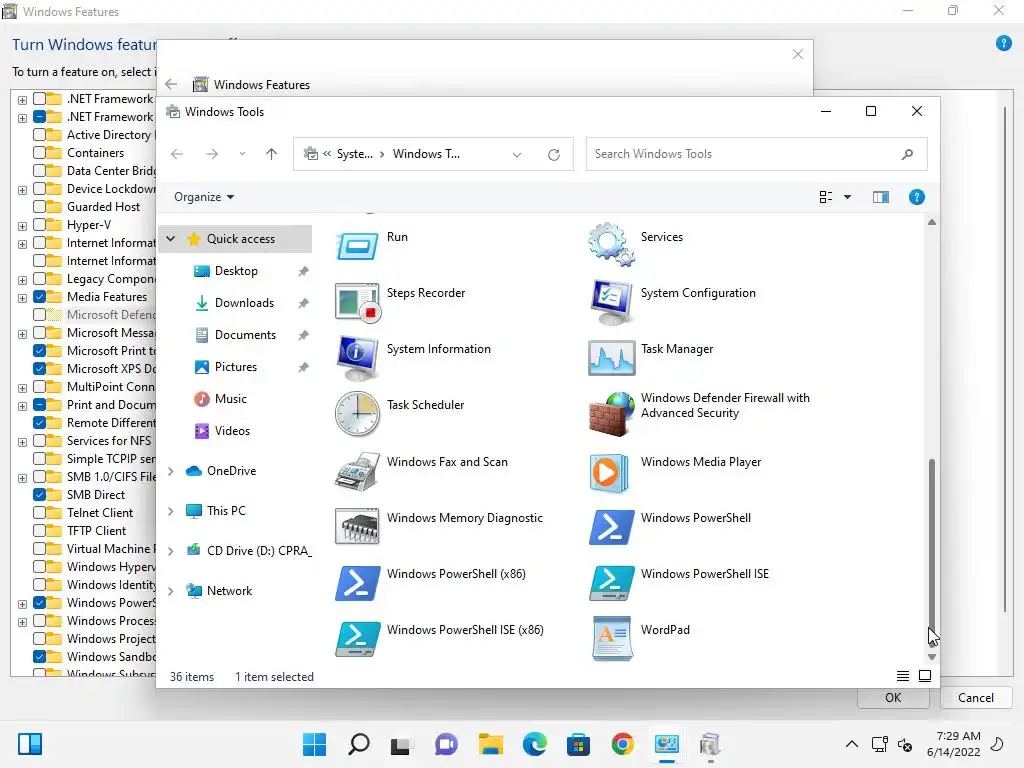Click the search magnifier in Windows Tools
Viewport: 1024px width, 768px height.
pyautogui.click(x=907, y=154)
